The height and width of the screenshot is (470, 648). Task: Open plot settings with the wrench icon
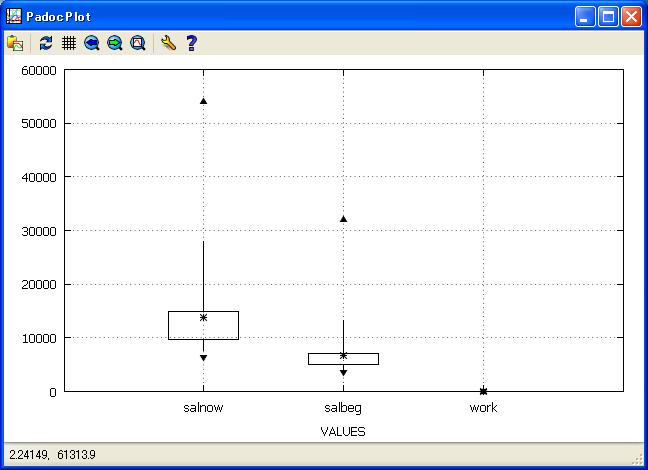coord(168,43)
